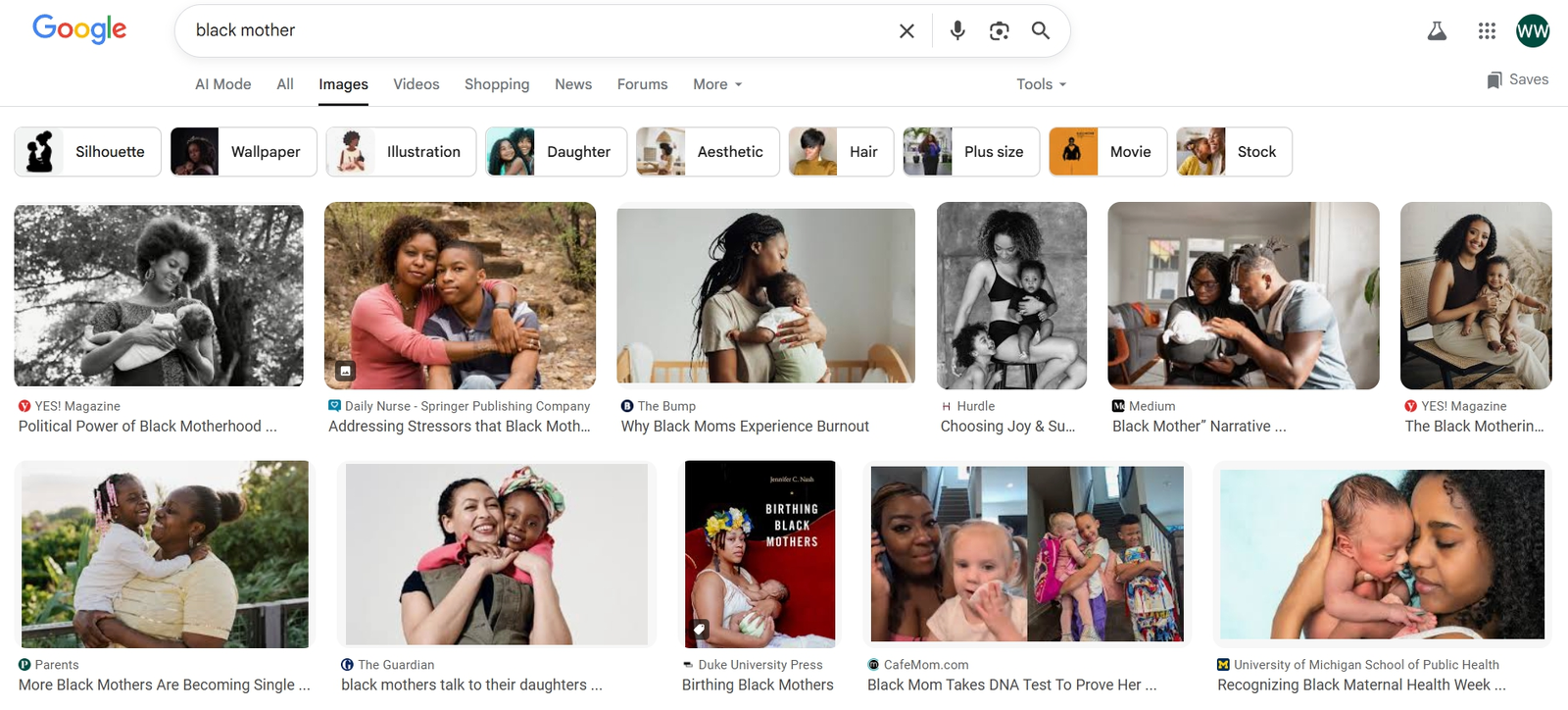Switch to the Videos tab

point(416,84)
